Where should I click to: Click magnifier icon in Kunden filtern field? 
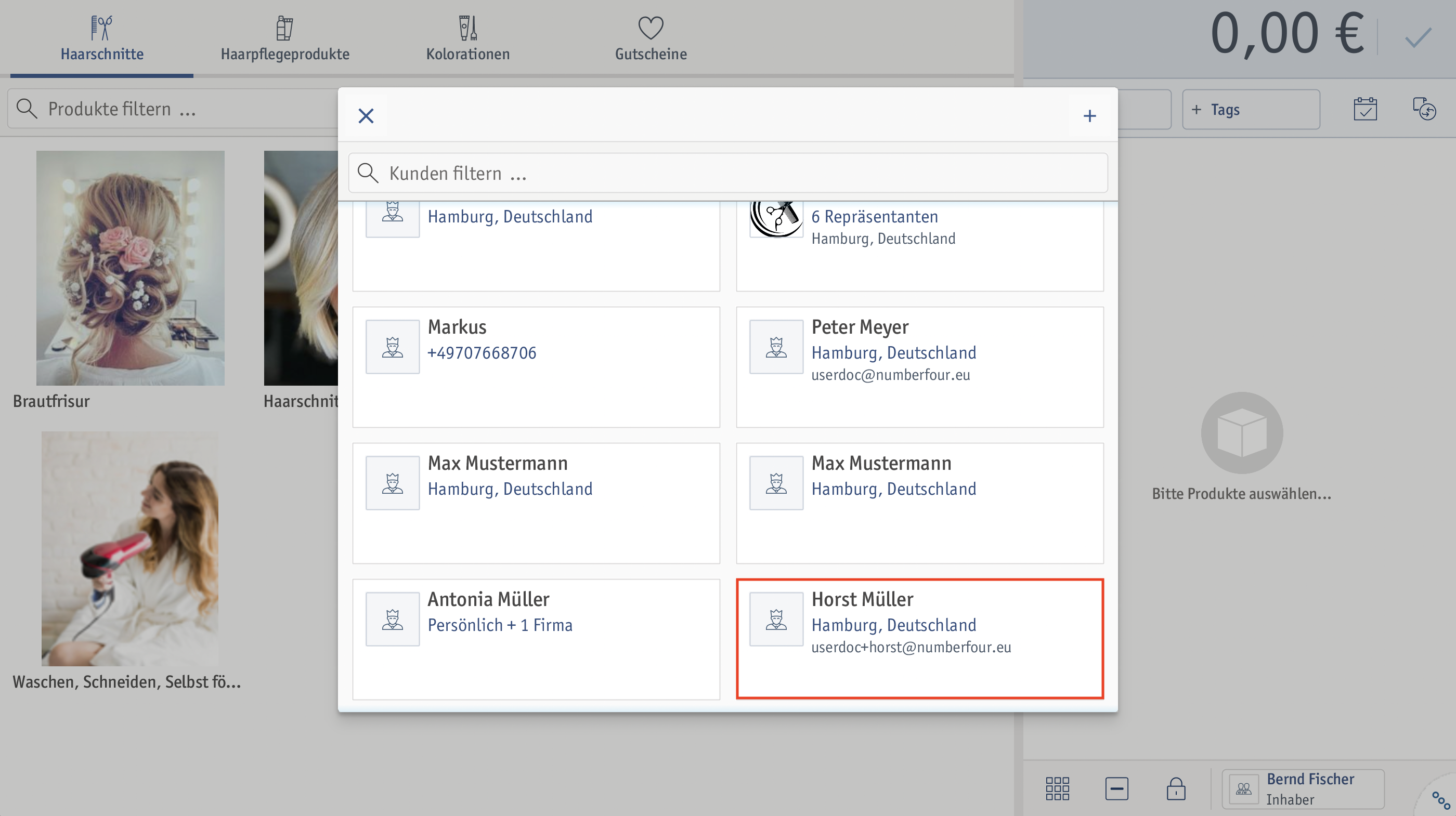(x=368, y=173)
